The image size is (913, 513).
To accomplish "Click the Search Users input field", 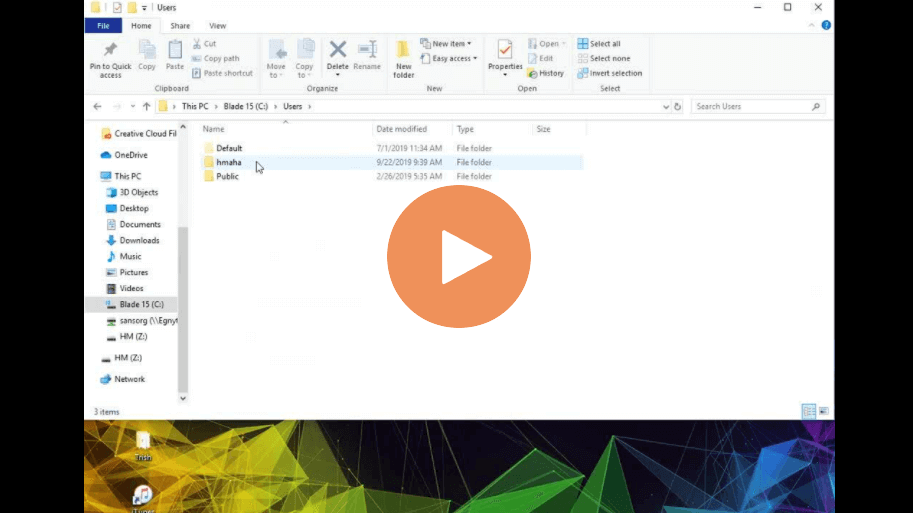I will (752, 106).
